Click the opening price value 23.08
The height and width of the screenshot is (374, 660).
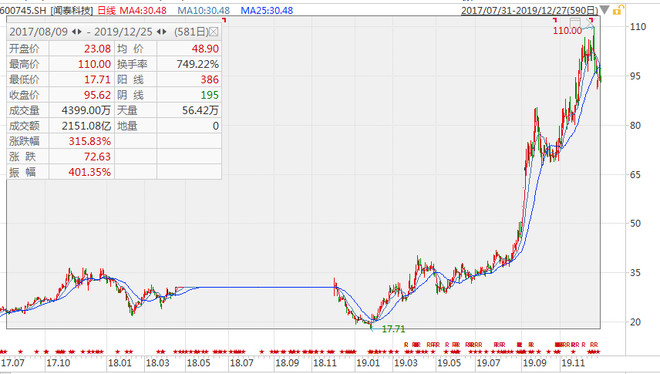(97, 49)
